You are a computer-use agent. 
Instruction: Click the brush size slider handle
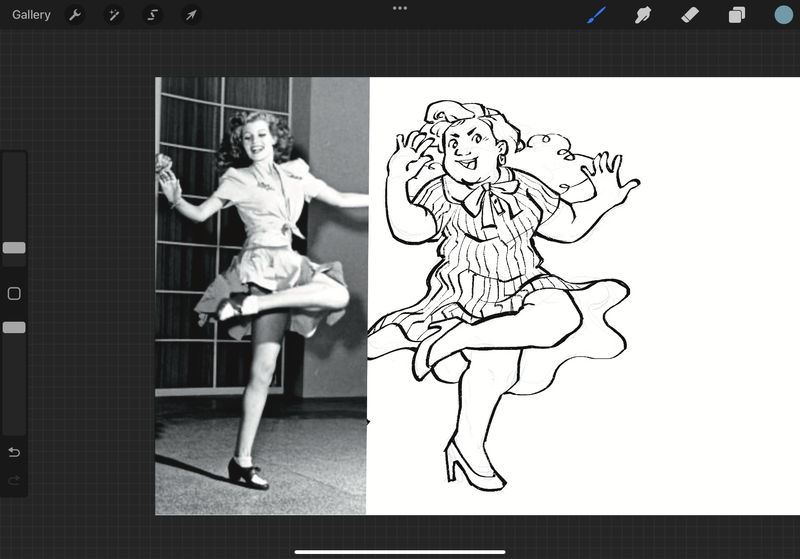point(14,248)
